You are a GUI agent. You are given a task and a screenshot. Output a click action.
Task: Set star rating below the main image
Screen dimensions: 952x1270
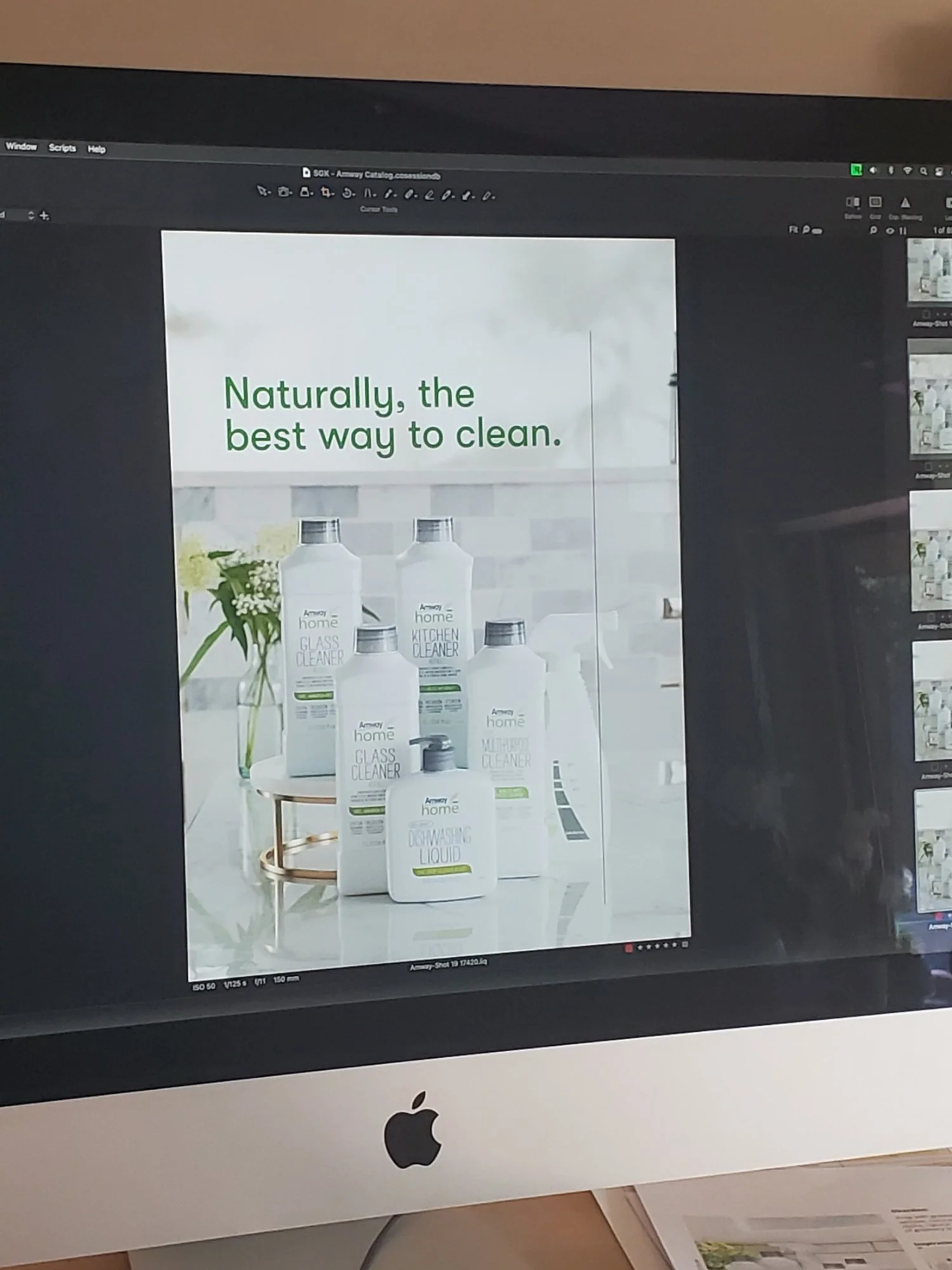coord(658,946)
